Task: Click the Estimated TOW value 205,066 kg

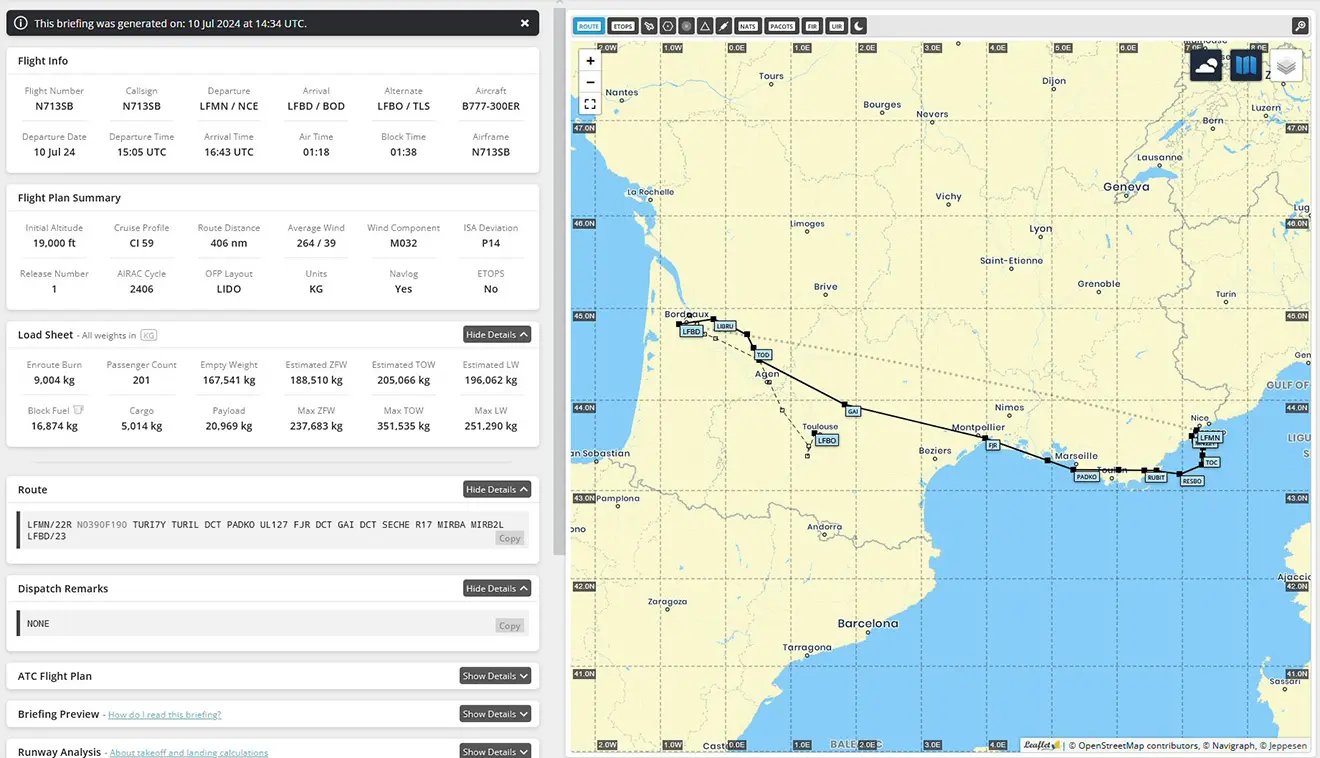Action: click(x=403, y=380)
